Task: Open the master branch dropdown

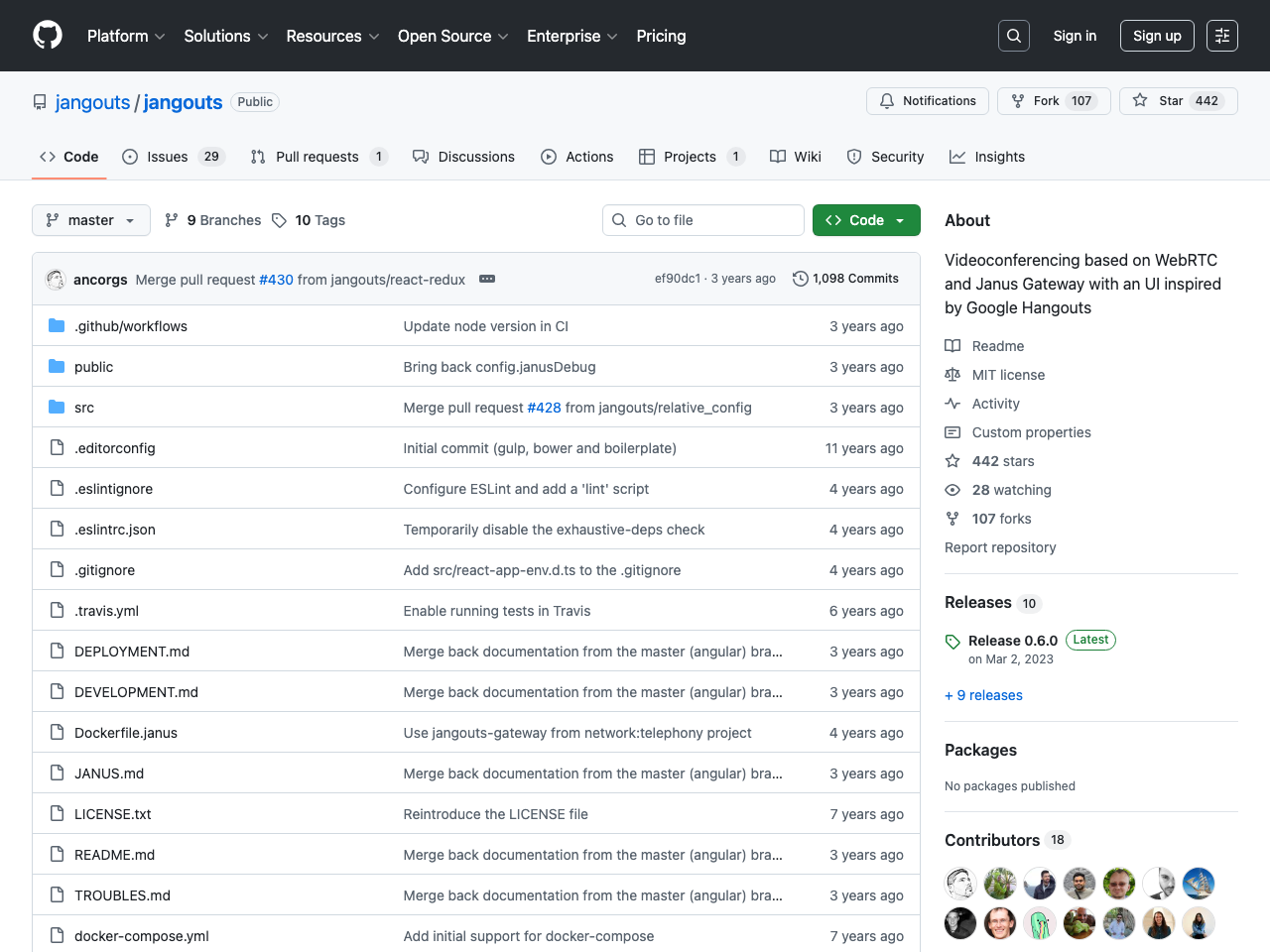Action: [90, 220]
